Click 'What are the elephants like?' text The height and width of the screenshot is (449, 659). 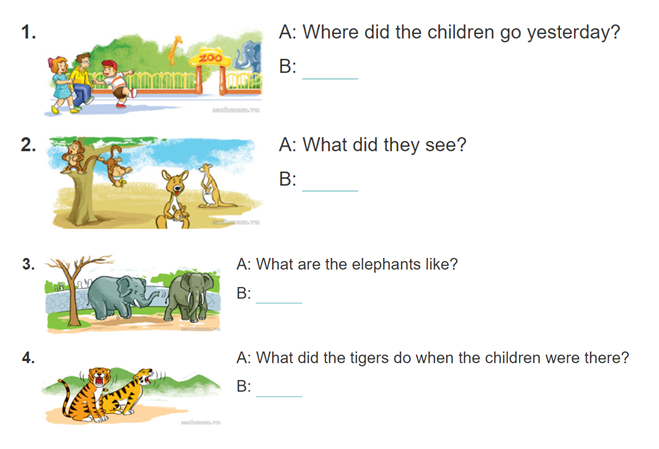click(x=347, y=264)
